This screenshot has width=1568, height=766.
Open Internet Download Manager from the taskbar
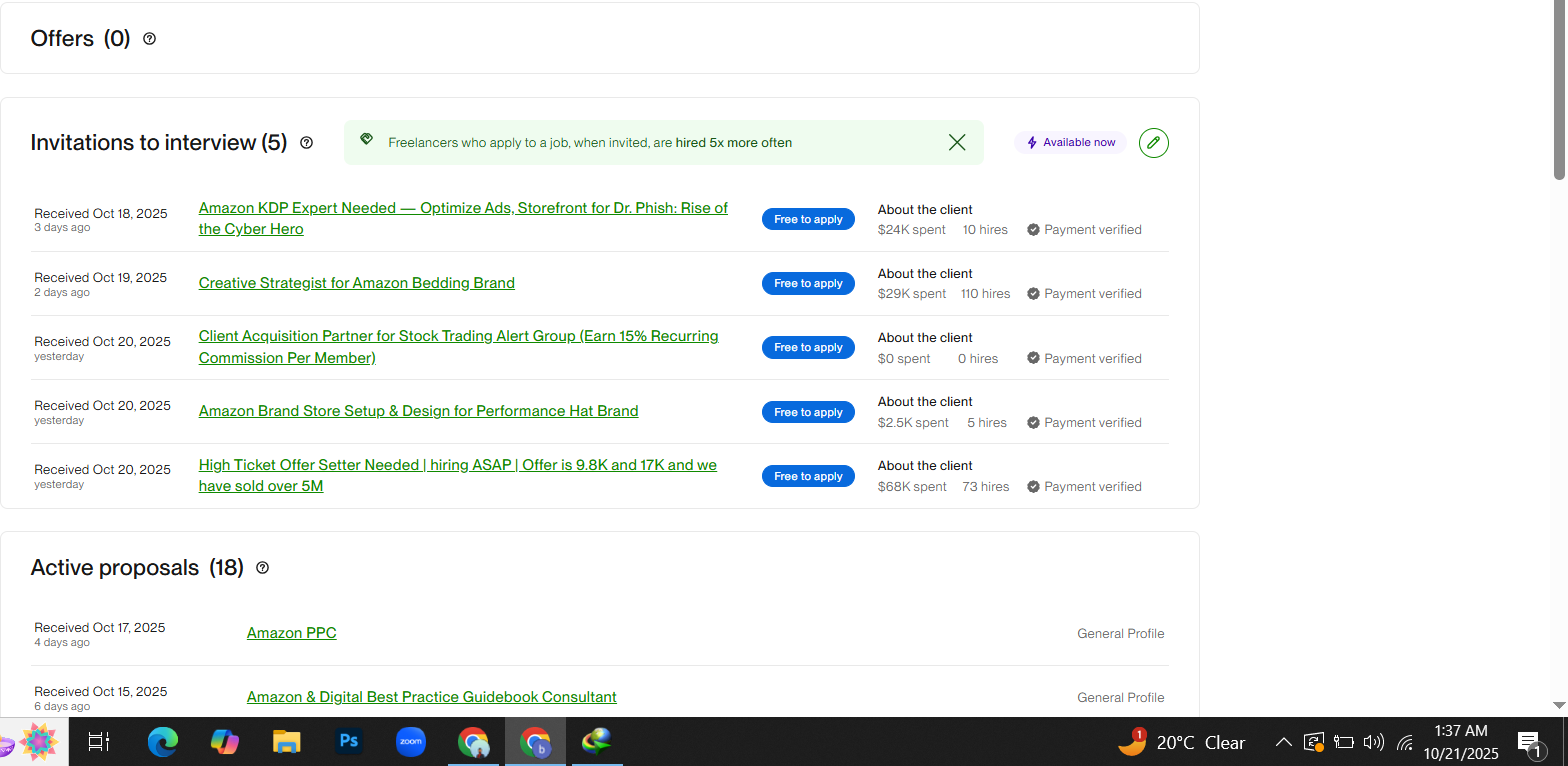[598, 742]
